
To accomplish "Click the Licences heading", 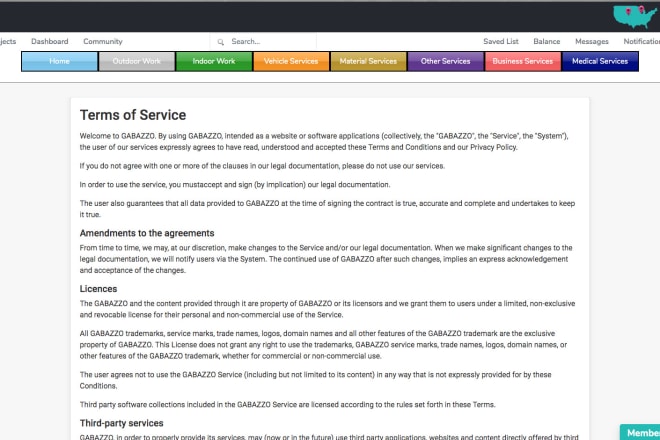I will click(98, 289).
